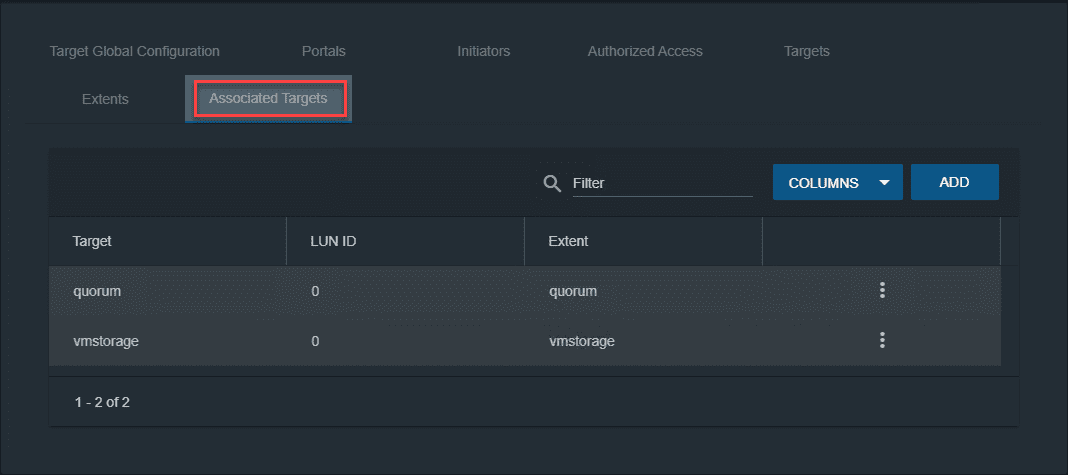
Task: Click the LUN ID value in vmstorage row
Action: tap(315, 341)
